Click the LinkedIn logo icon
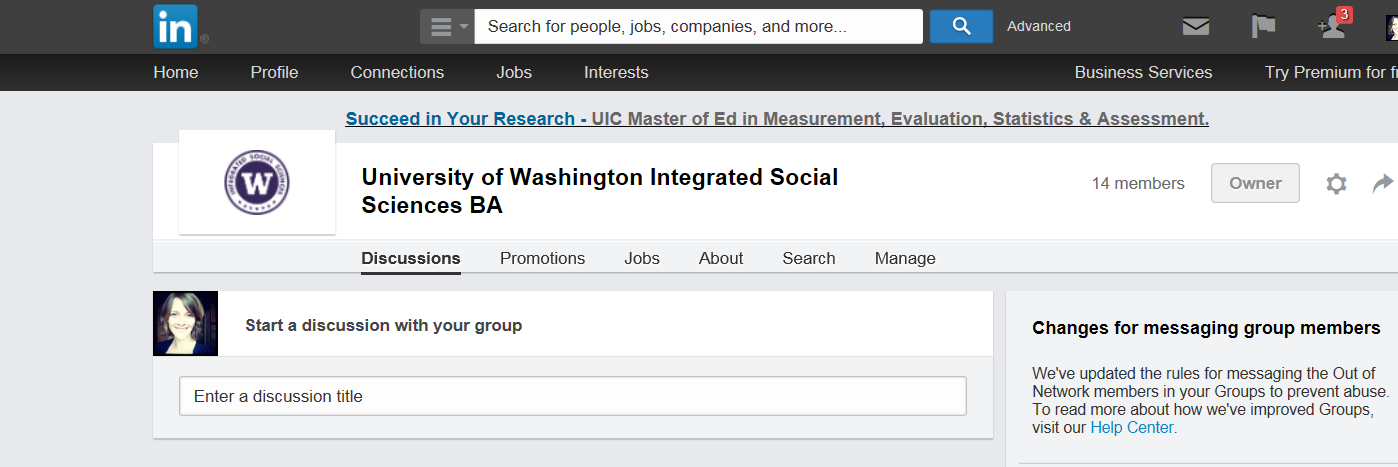The width and height of the screenshot is (1398, 467). point(176,26)
